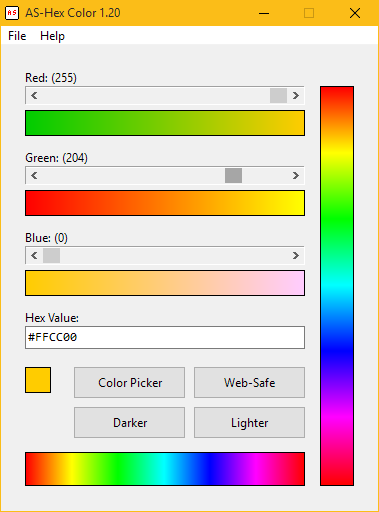Click the Blue slider thumb
379x512 pixels.
point(51,256)
